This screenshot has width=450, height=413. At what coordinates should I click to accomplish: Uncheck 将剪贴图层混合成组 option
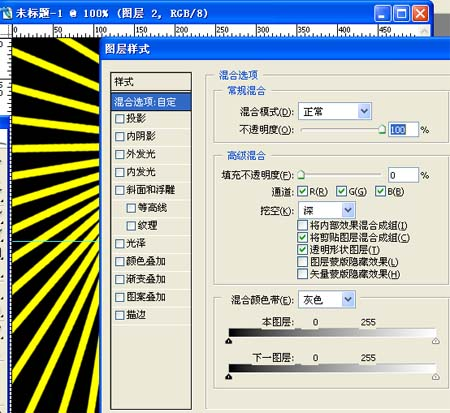pos(302,237)
